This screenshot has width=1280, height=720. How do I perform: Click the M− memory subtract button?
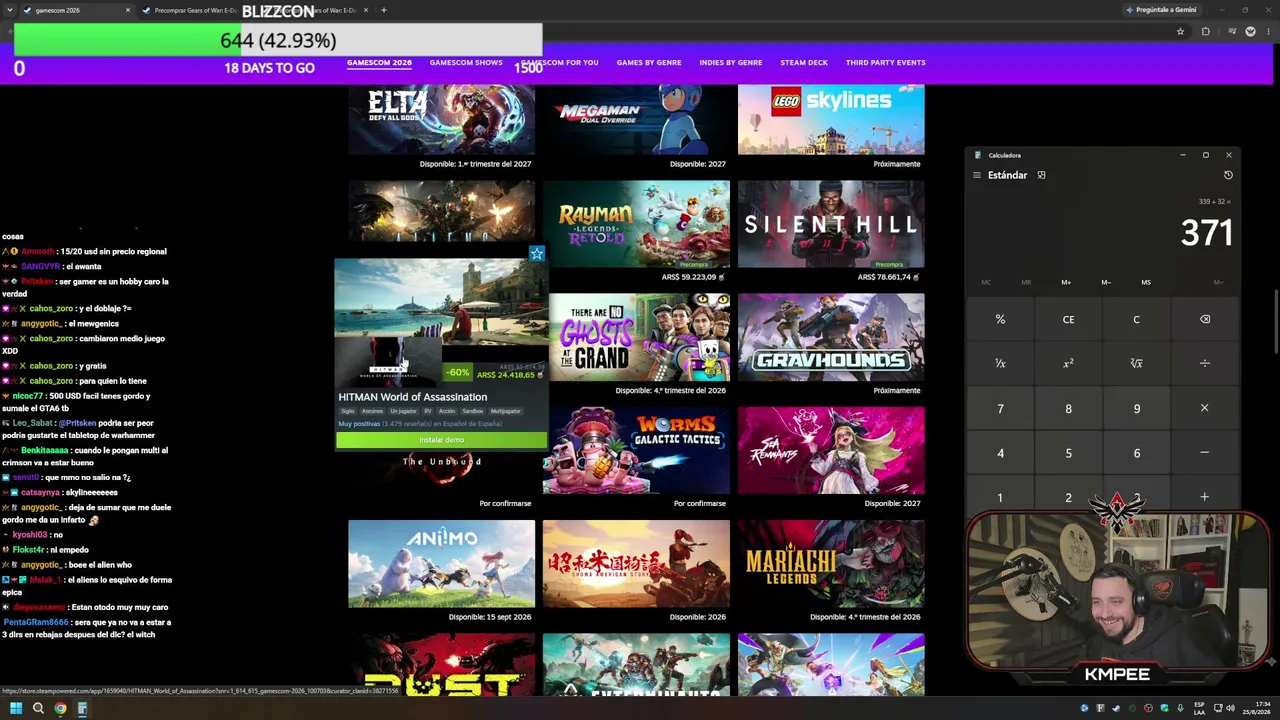[1106, 282]
